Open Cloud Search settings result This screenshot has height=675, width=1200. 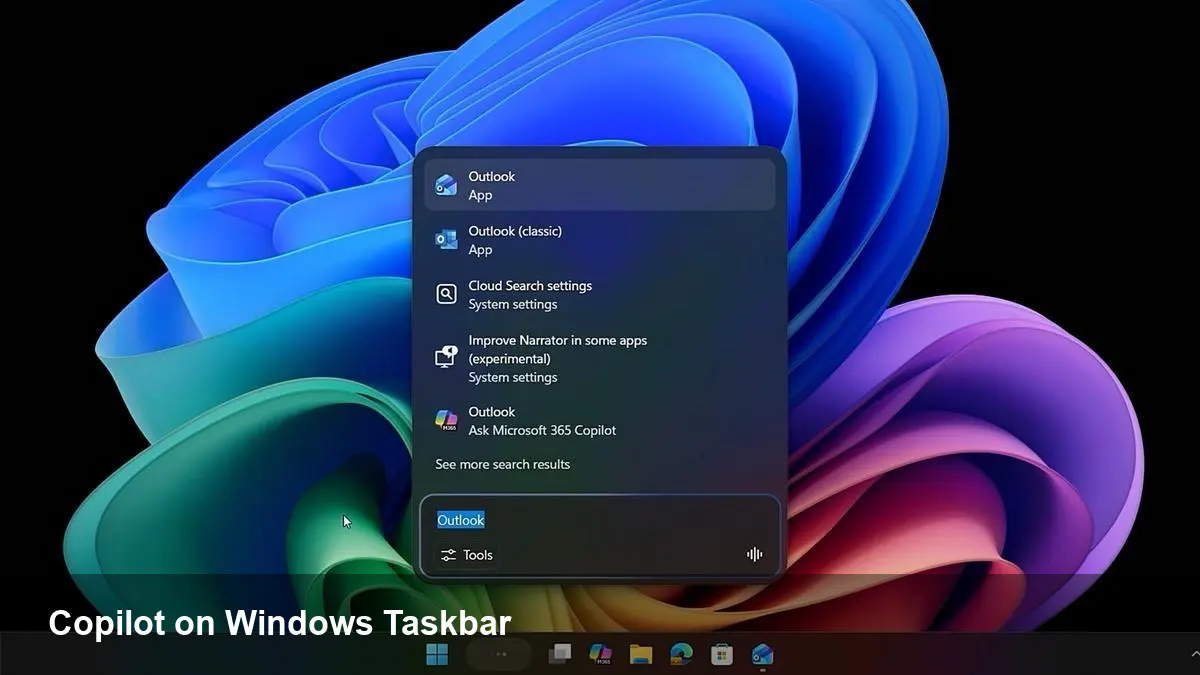pos(600,294)
